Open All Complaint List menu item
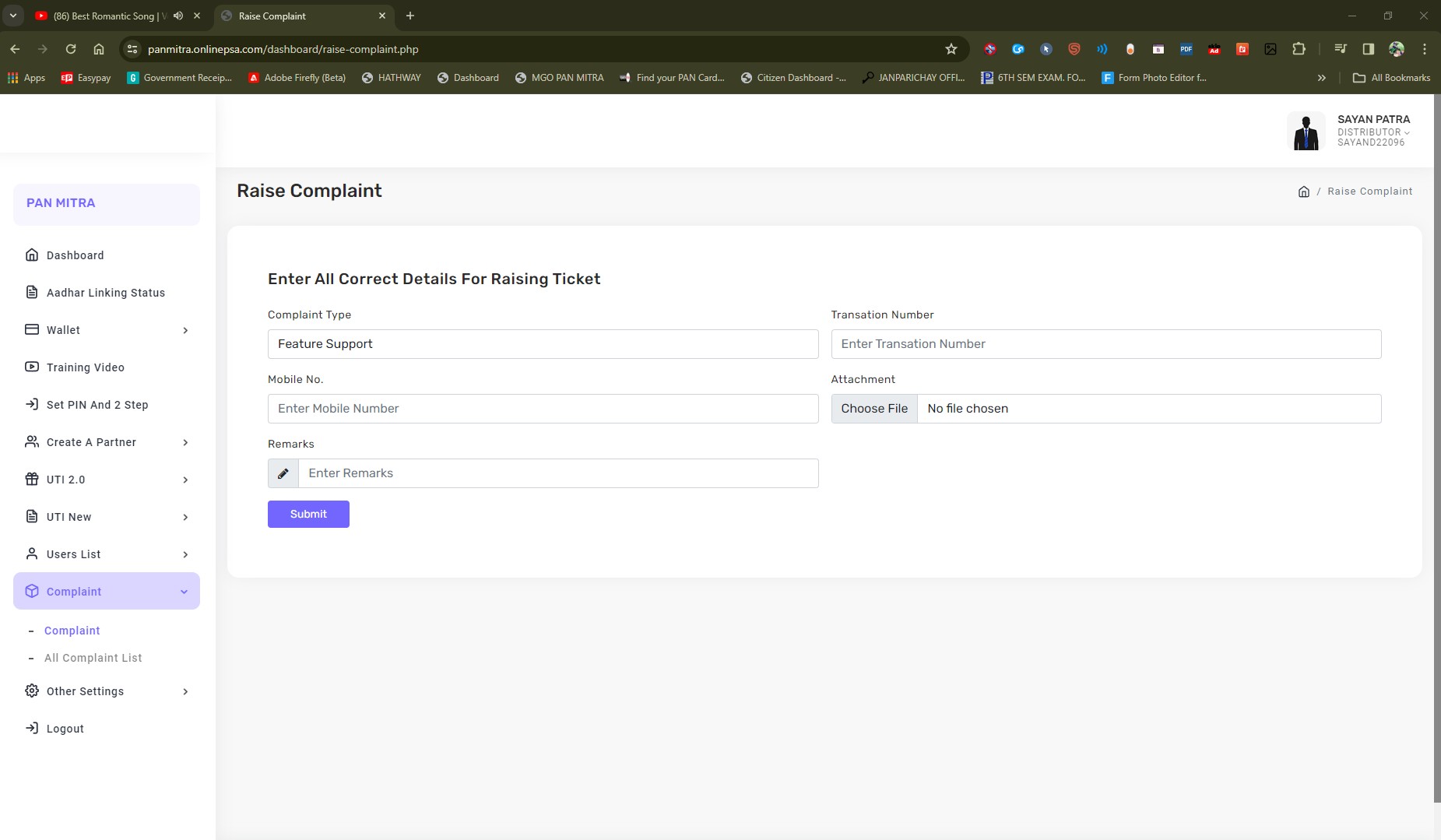 tap(93, 658)
